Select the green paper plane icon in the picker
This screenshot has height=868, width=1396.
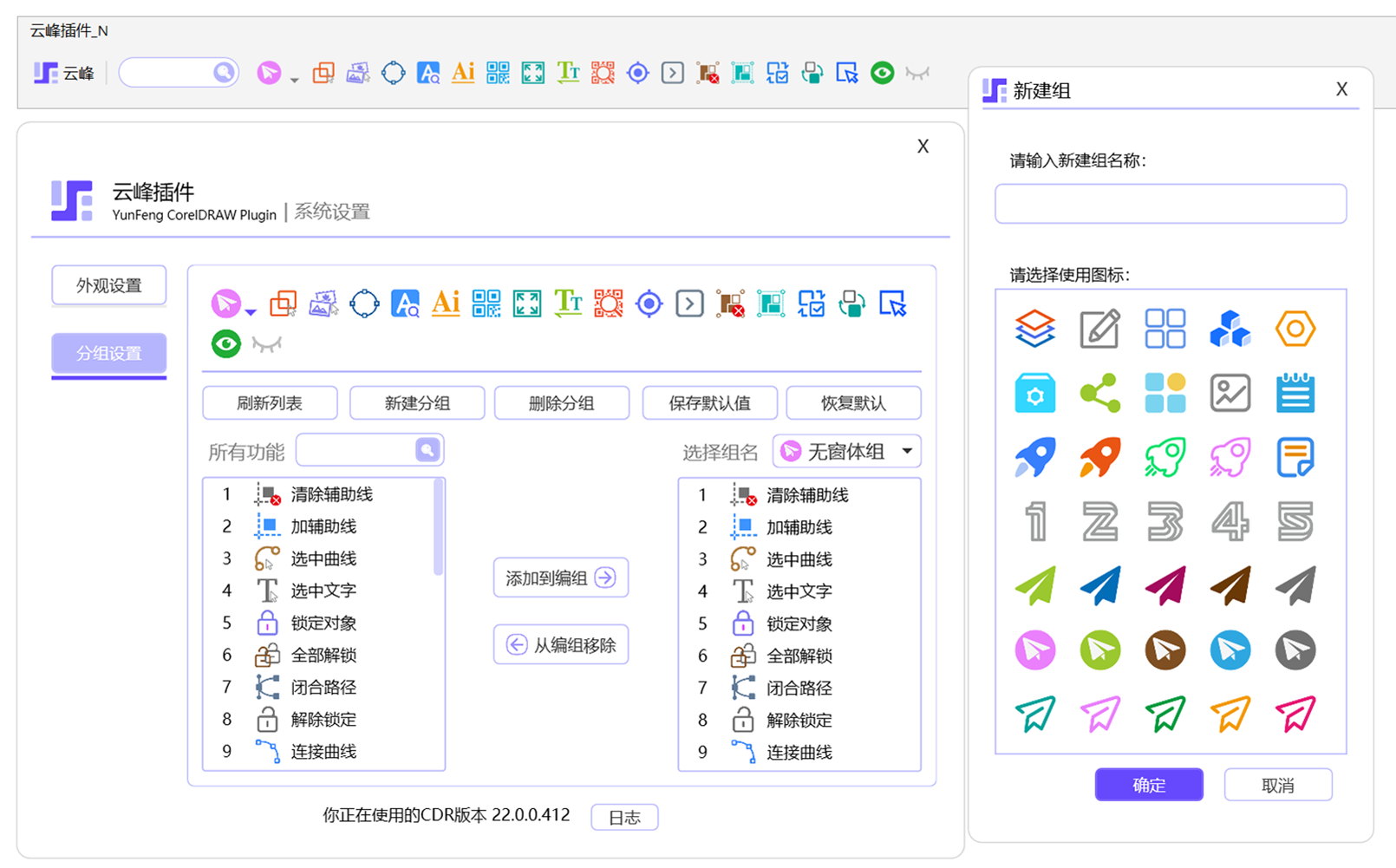coord(1034,585)
